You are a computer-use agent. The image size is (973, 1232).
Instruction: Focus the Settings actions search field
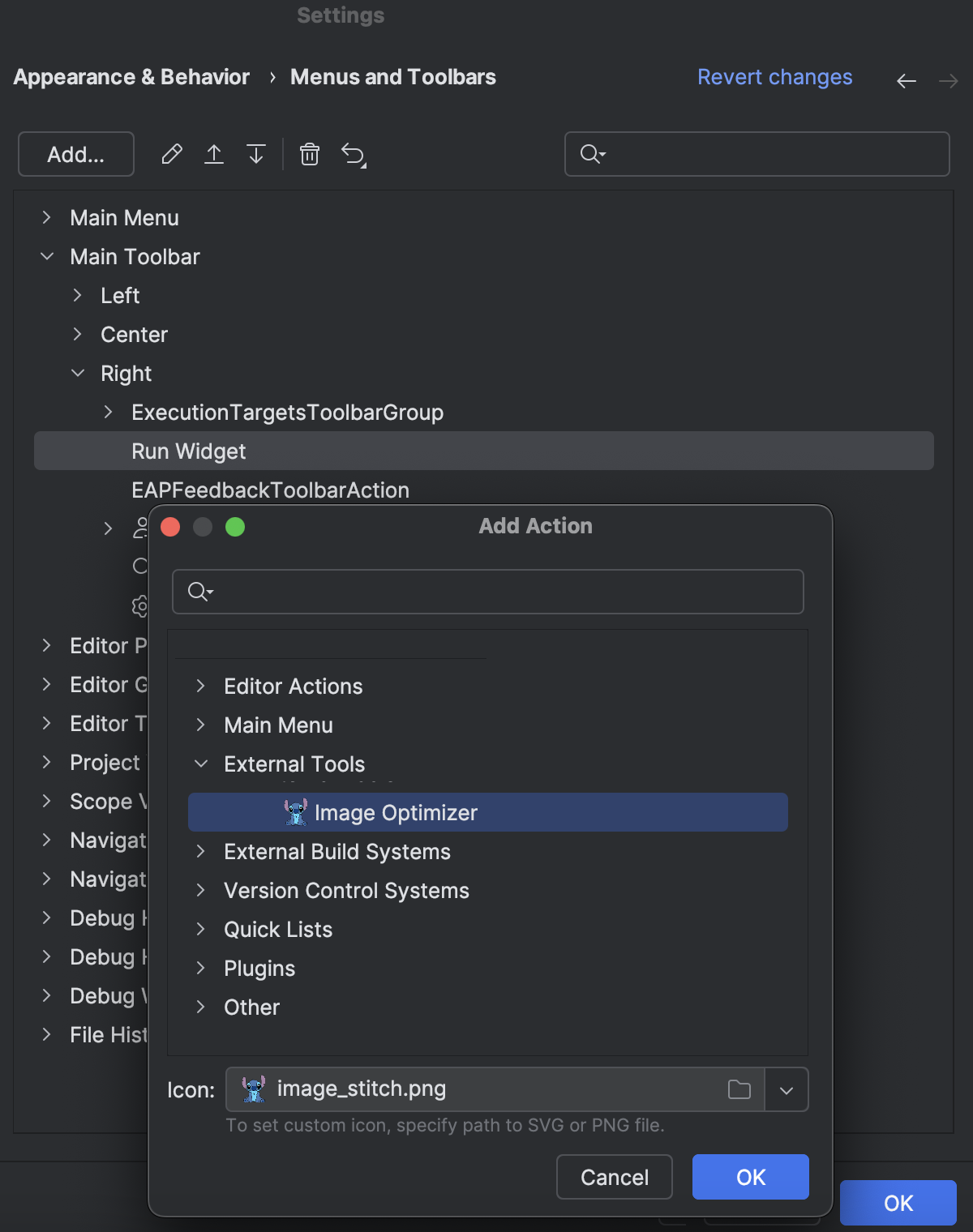click(757, 154)
